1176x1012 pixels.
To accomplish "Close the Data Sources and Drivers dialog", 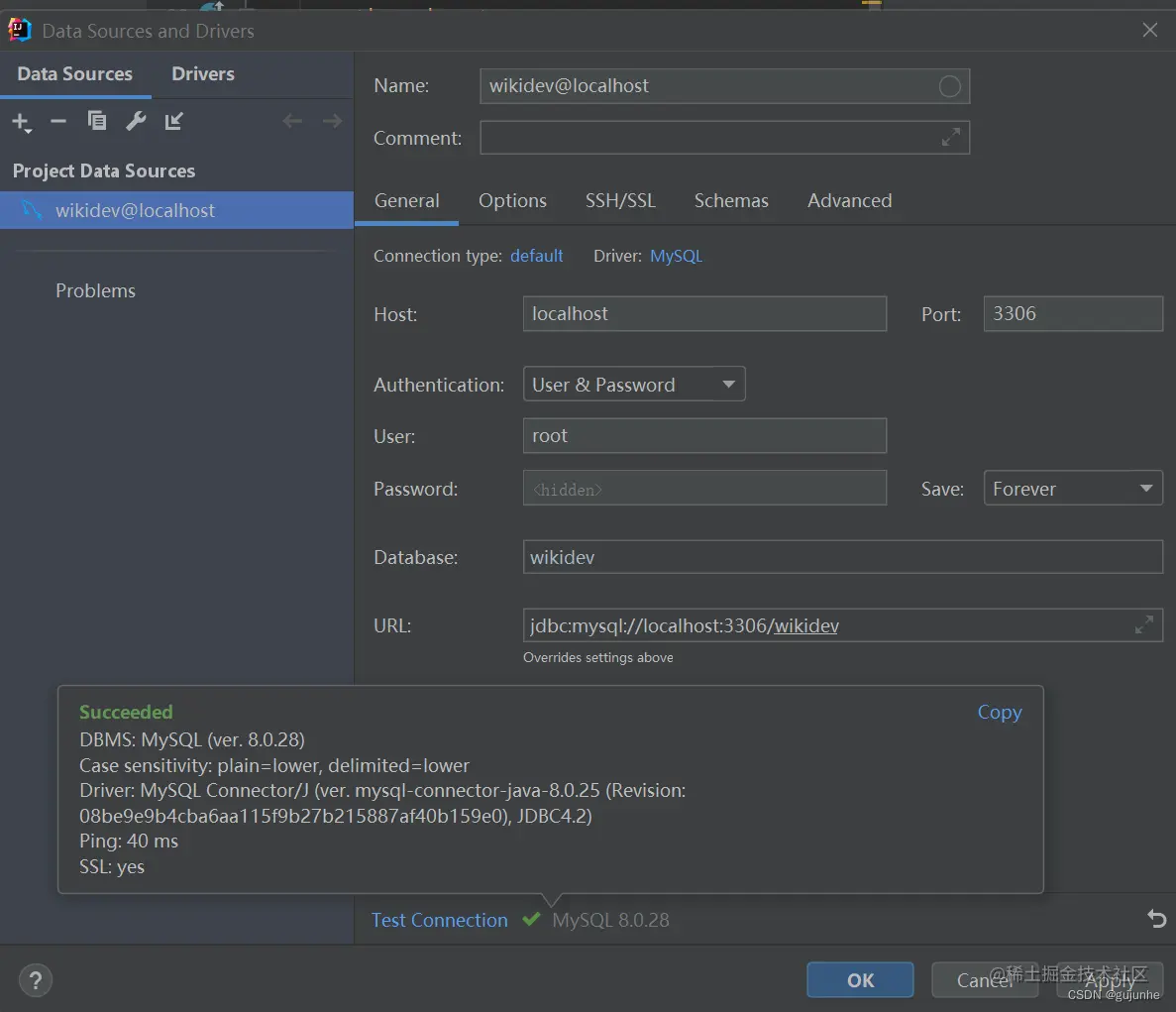I will pos(1150,30).
